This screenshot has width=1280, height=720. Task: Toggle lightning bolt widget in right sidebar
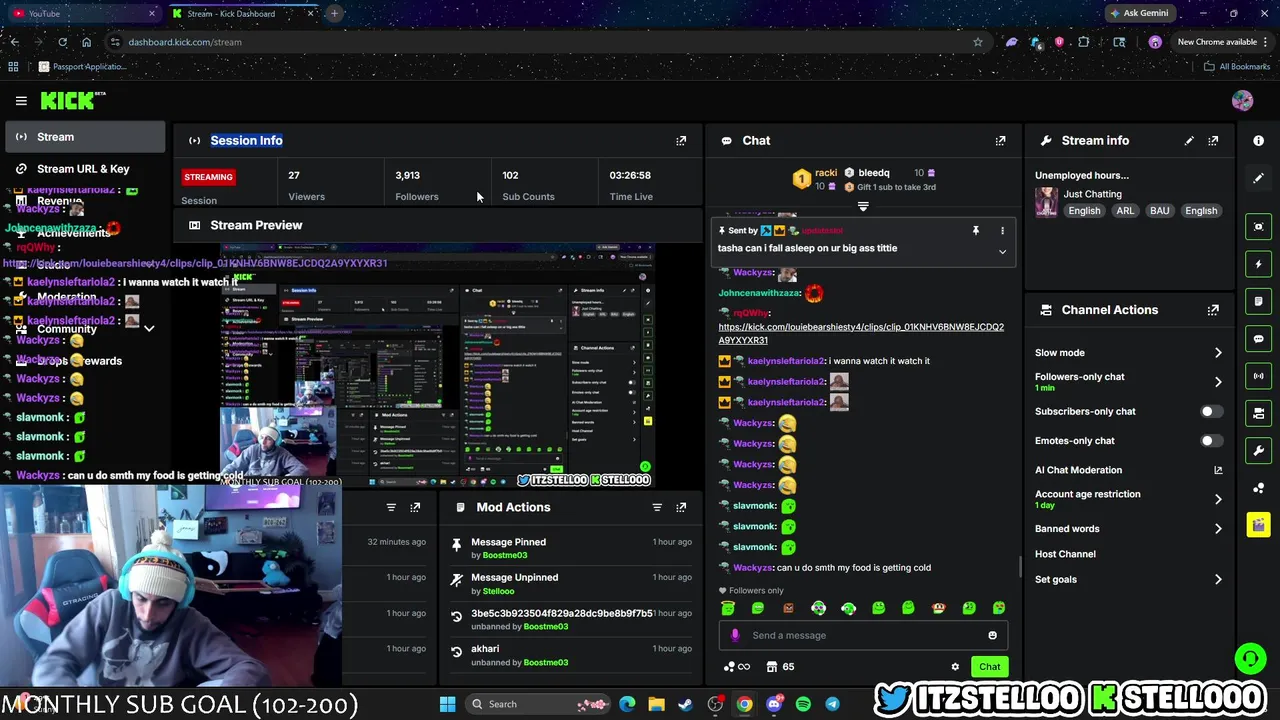click(1259, 264)
